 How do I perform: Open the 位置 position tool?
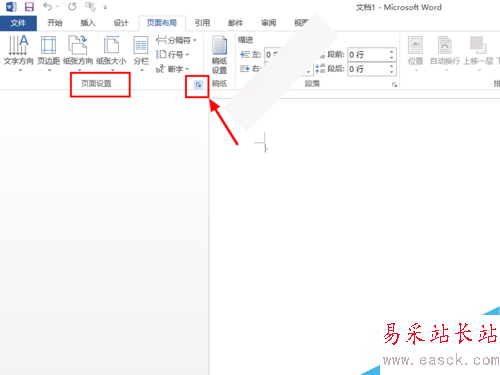pyautogui.click(x=416, y=53)
